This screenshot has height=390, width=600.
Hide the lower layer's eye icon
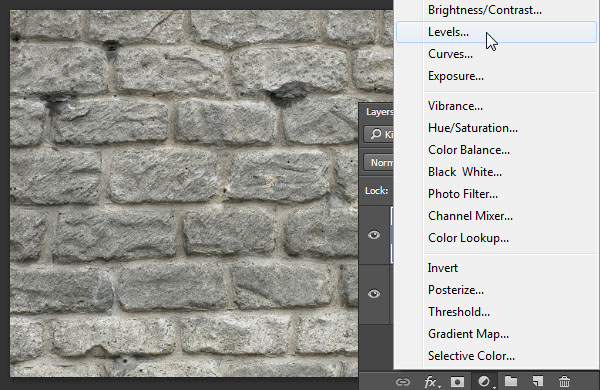[x=374, y=294]
